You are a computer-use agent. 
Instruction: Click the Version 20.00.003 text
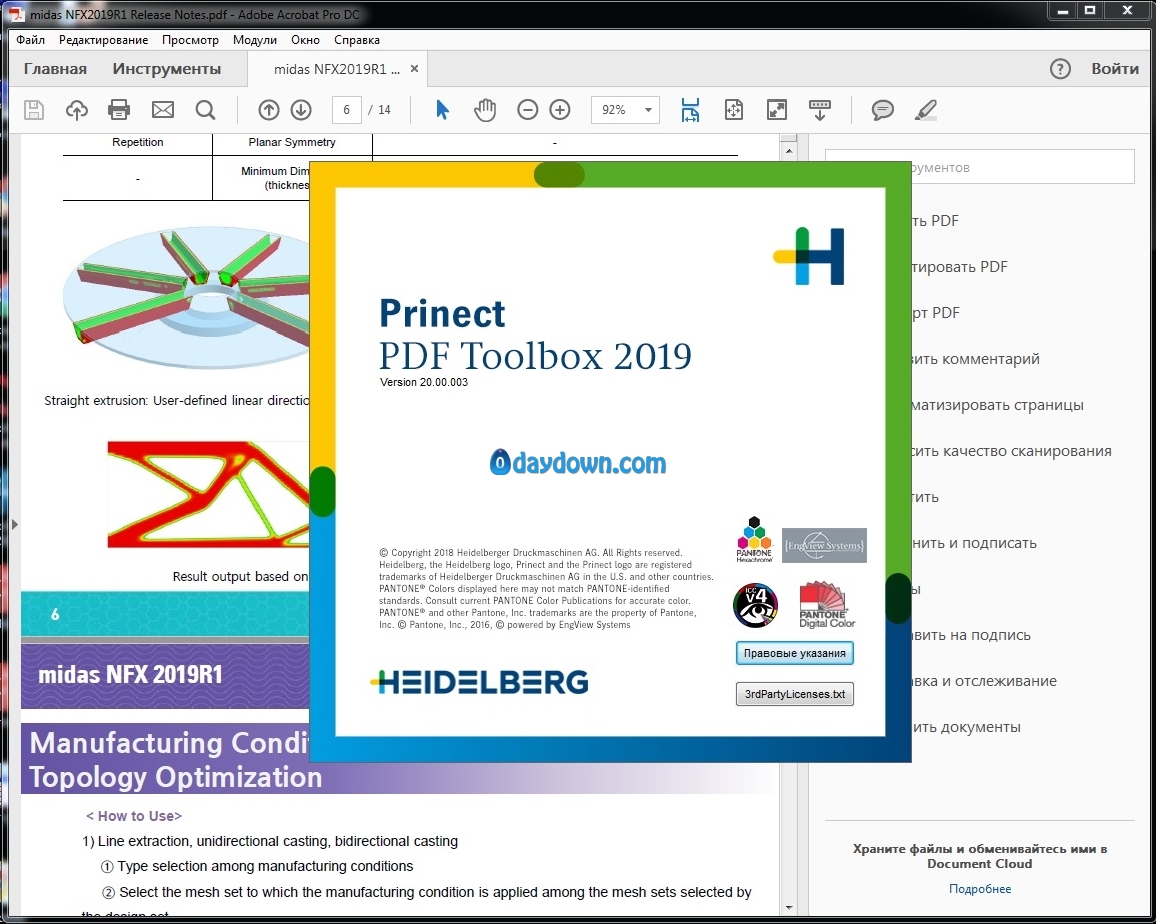pyautogui.click(x=424, y=382)
